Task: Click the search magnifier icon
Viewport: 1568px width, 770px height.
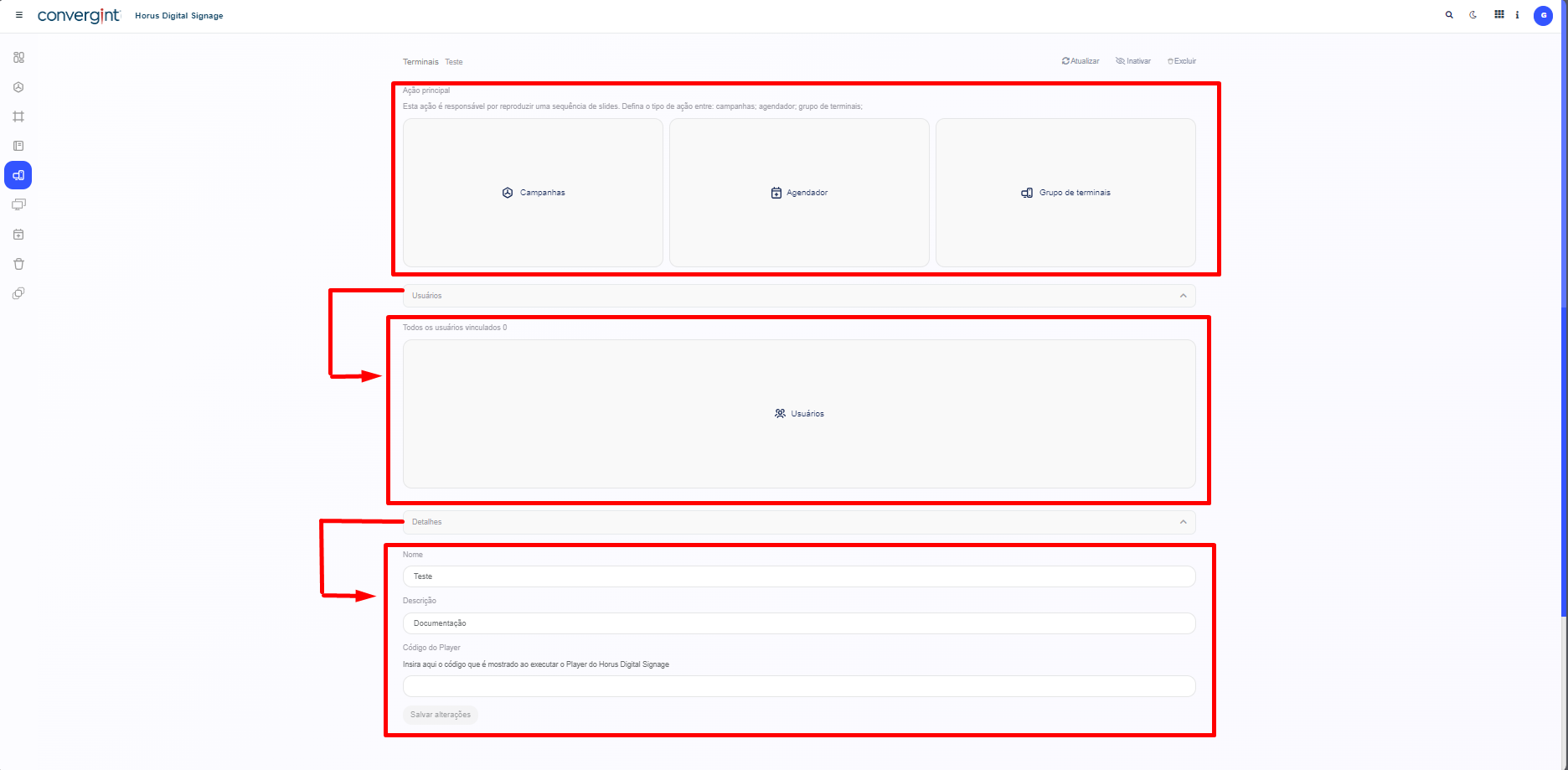Action: click(x=1449, y=15)
